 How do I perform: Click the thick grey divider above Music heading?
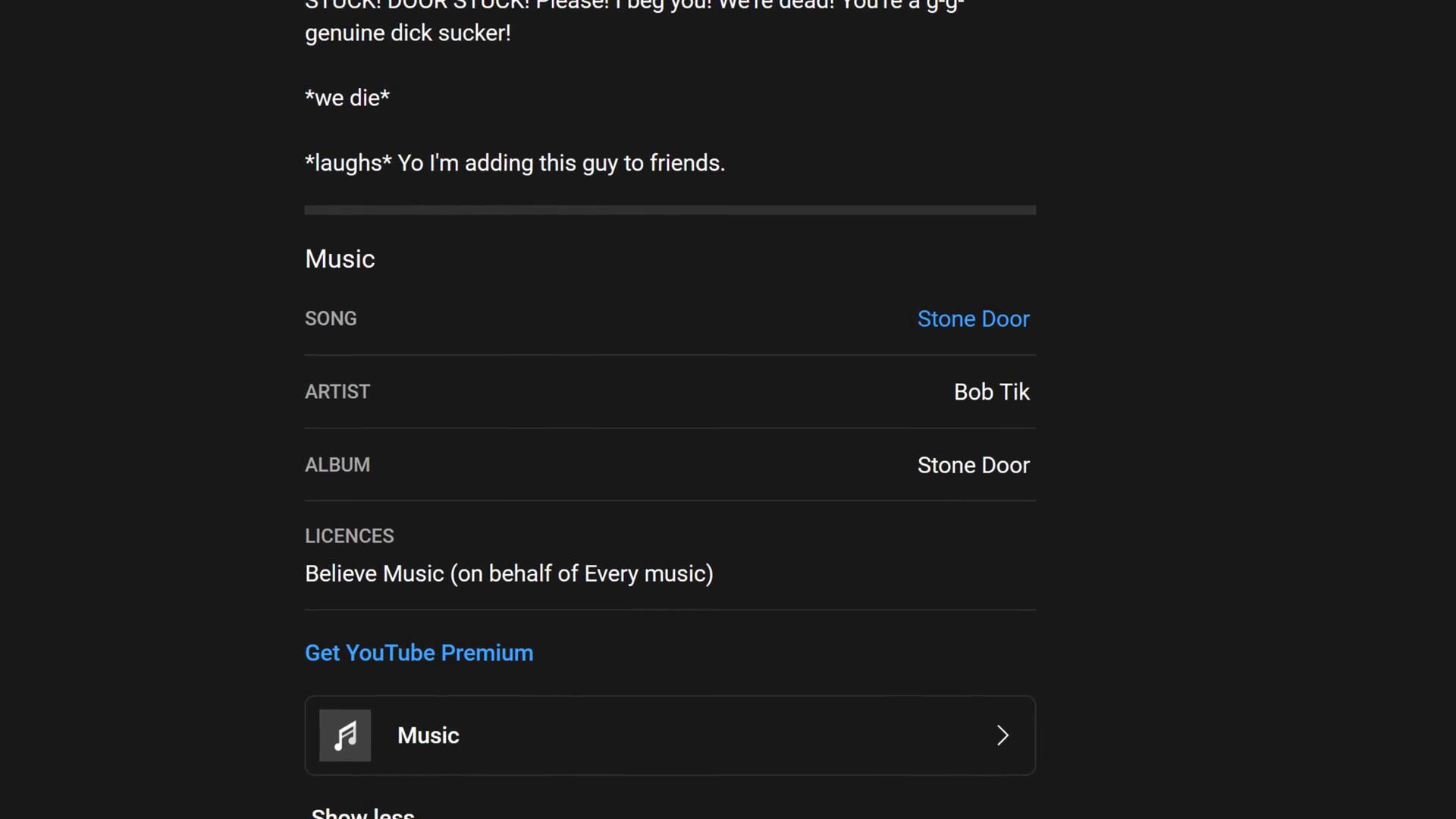pos(670,210)
